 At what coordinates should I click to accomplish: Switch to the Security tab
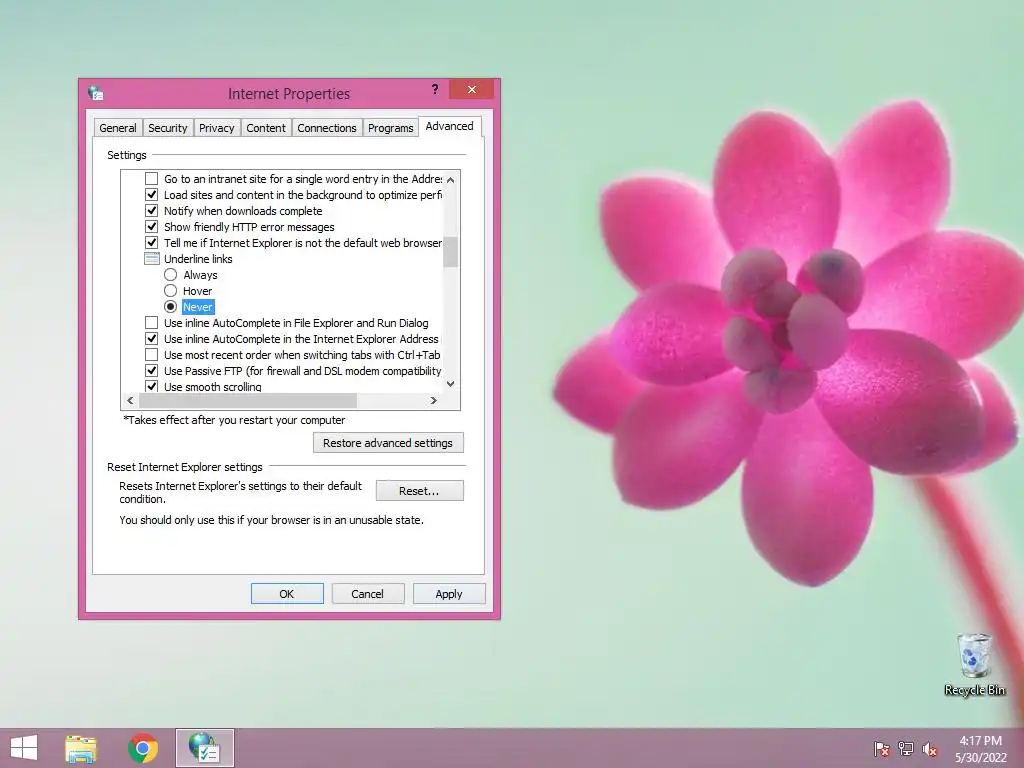coord(168,128)
